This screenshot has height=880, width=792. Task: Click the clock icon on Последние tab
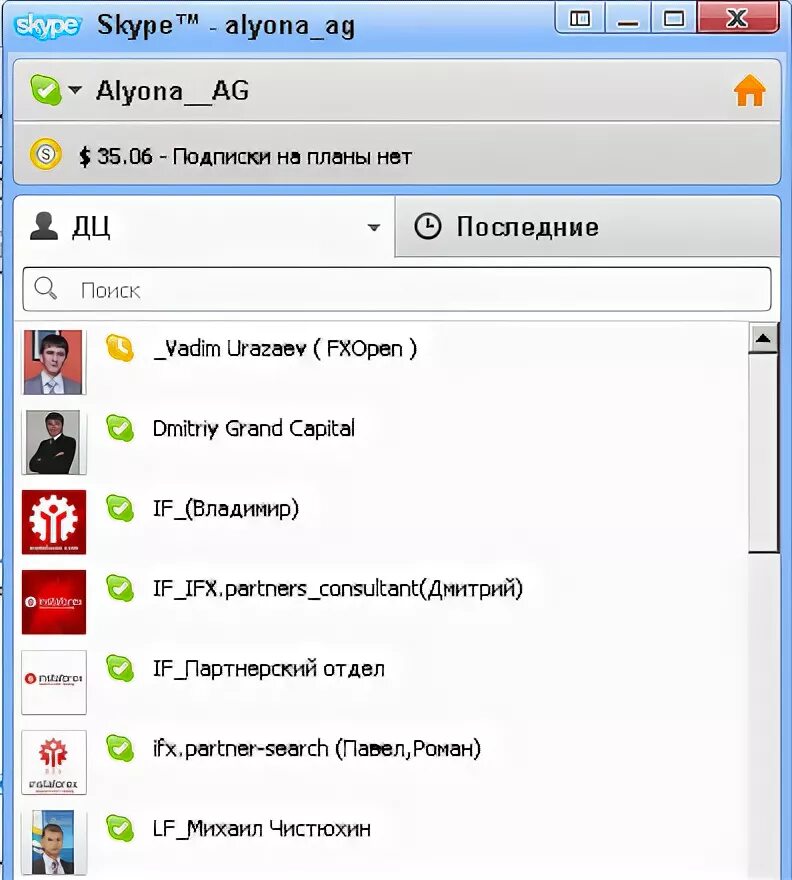pos(428,226)
